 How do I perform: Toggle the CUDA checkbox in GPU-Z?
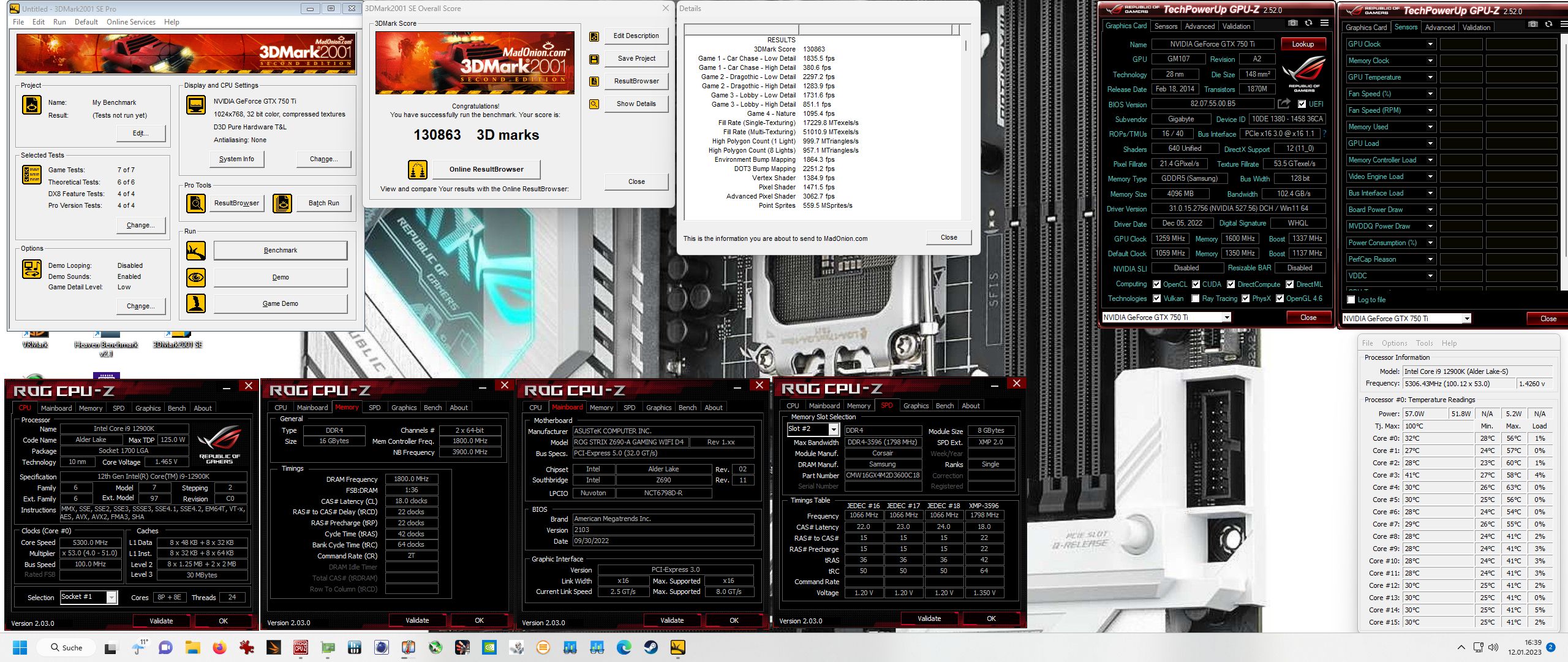pos(1196,284)
